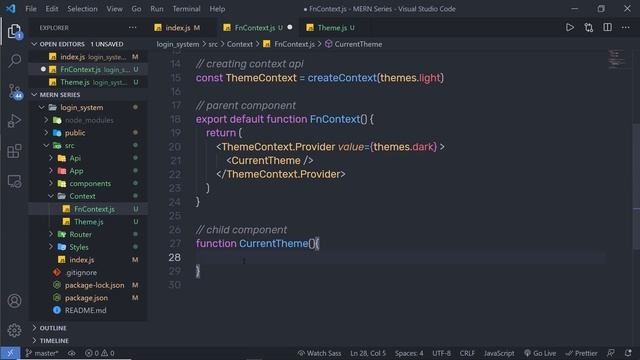The height and width of the screenshot is (360, 640).
Task: Click Context in the breadcrumb path
Action: 240,44
